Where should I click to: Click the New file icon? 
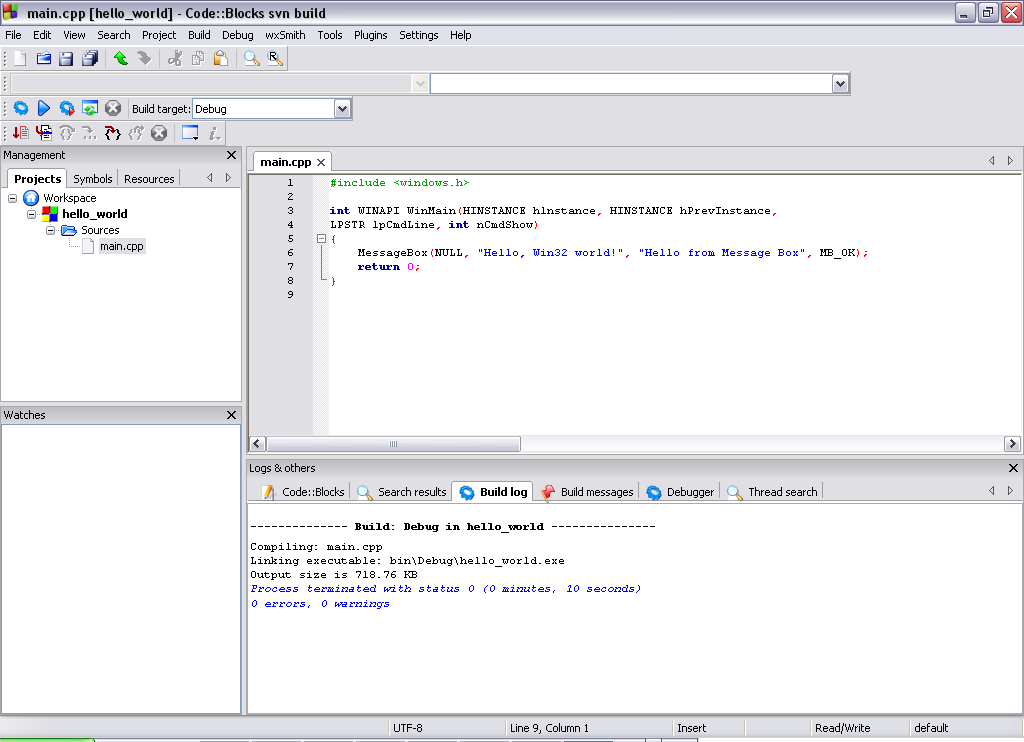click(20, 59)
